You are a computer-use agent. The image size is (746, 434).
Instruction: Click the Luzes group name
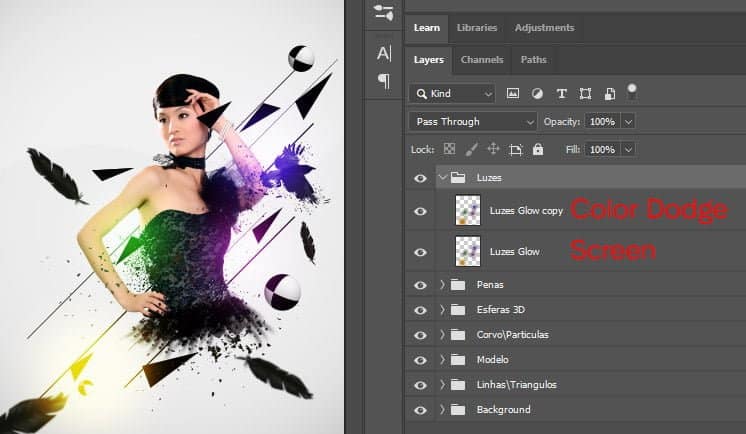point(489,178)
